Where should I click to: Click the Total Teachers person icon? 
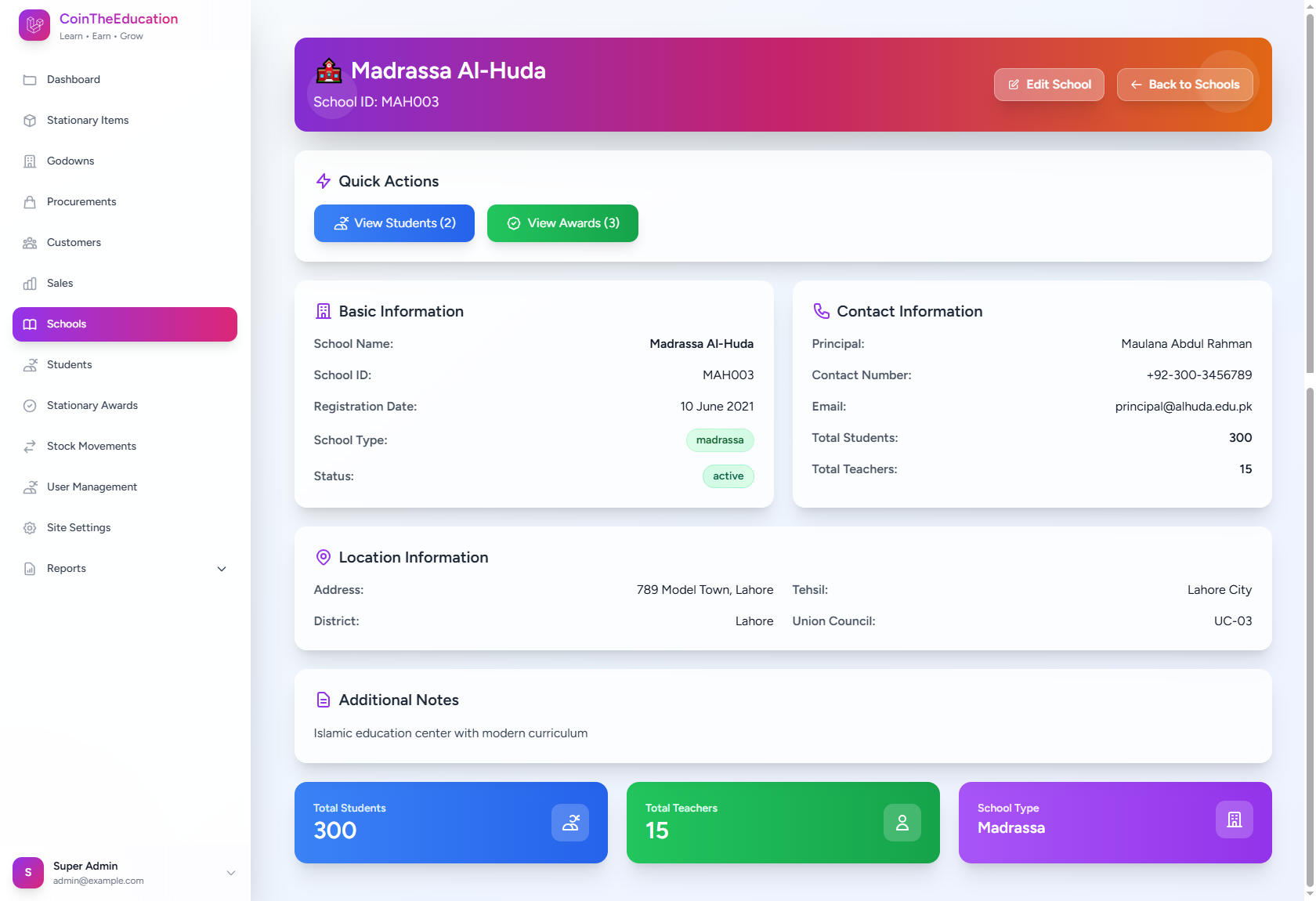coord(902,823)
